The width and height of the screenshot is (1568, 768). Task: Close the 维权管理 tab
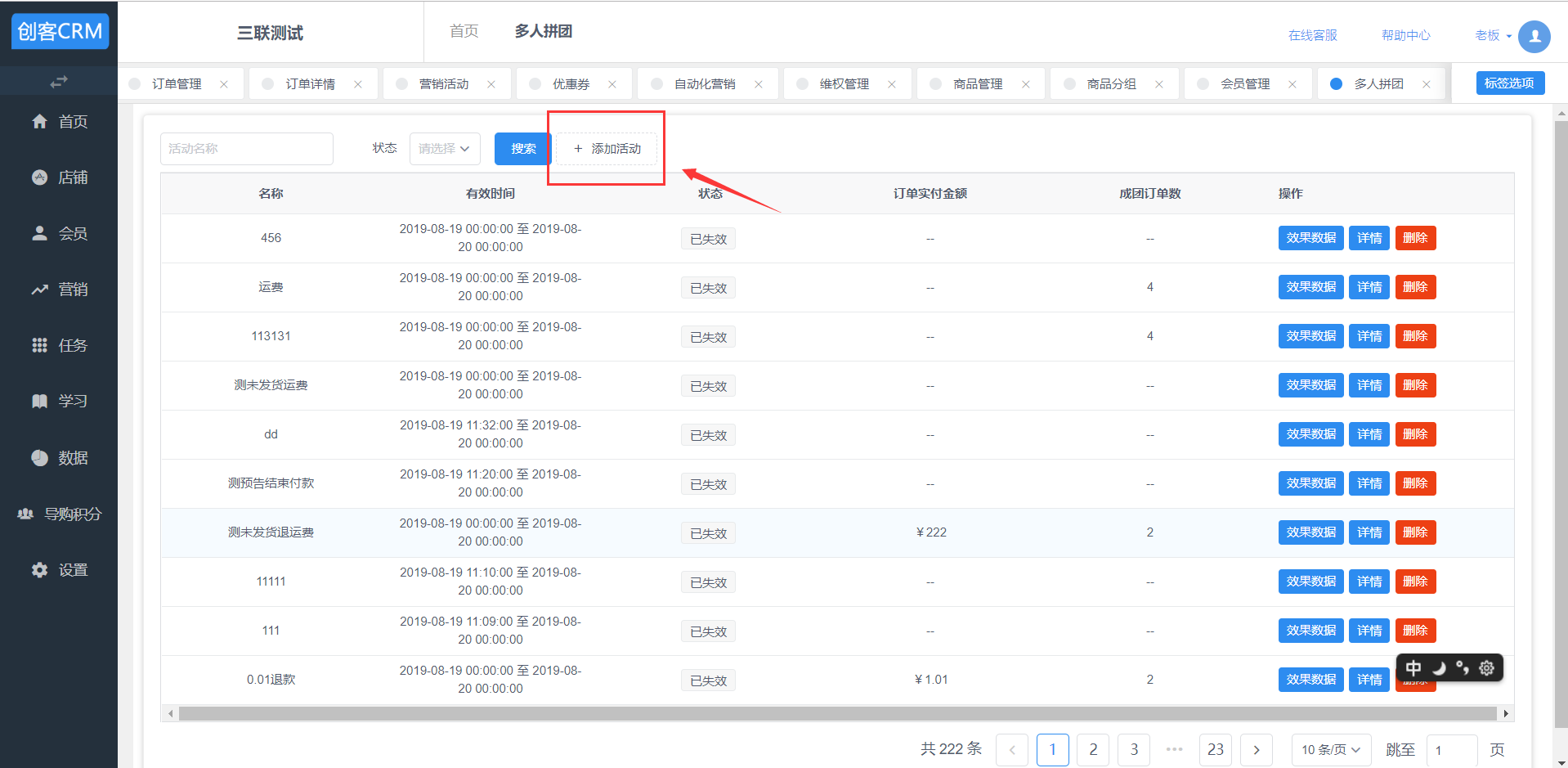tap(892, 84)
